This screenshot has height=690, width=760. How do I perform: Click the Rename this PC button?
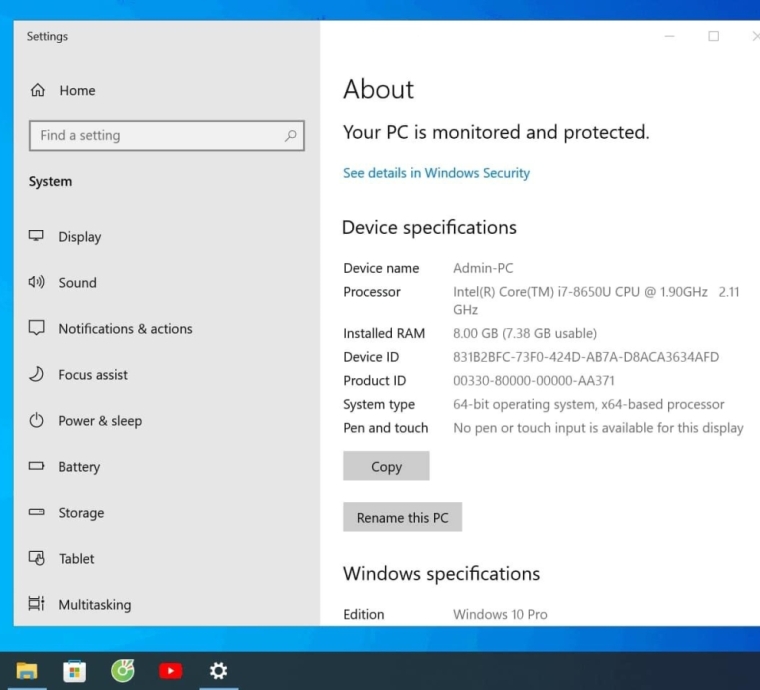(x=402, y=517)
